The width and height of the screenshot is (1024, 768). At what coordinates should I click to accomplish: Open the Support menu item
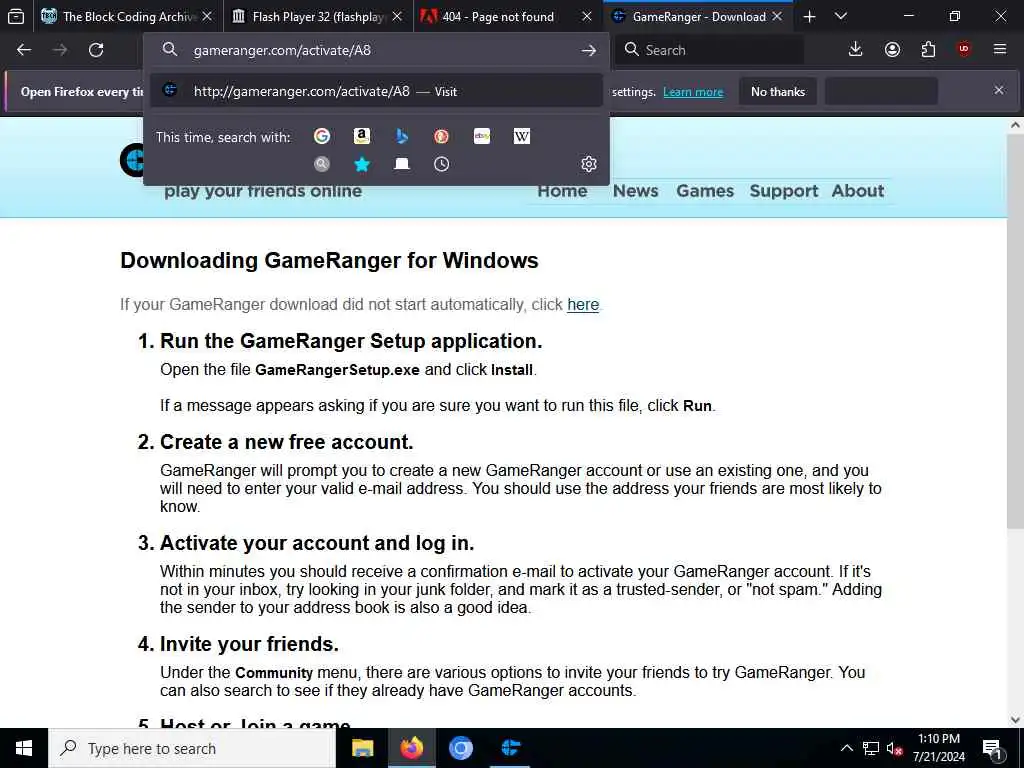[x=784, y=191]
